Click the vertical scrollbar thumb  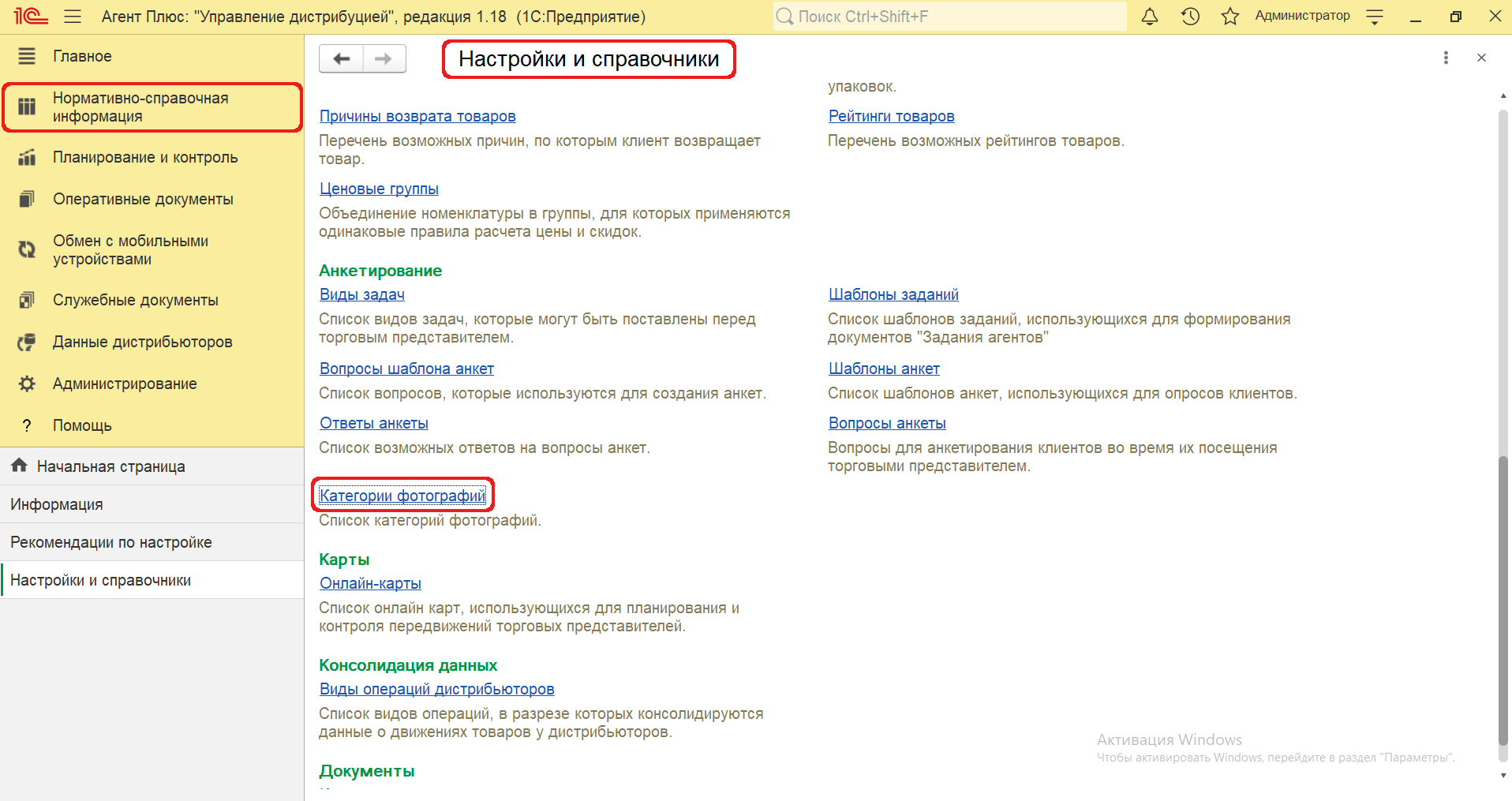pyautogui.click(x=1503, y=600)
